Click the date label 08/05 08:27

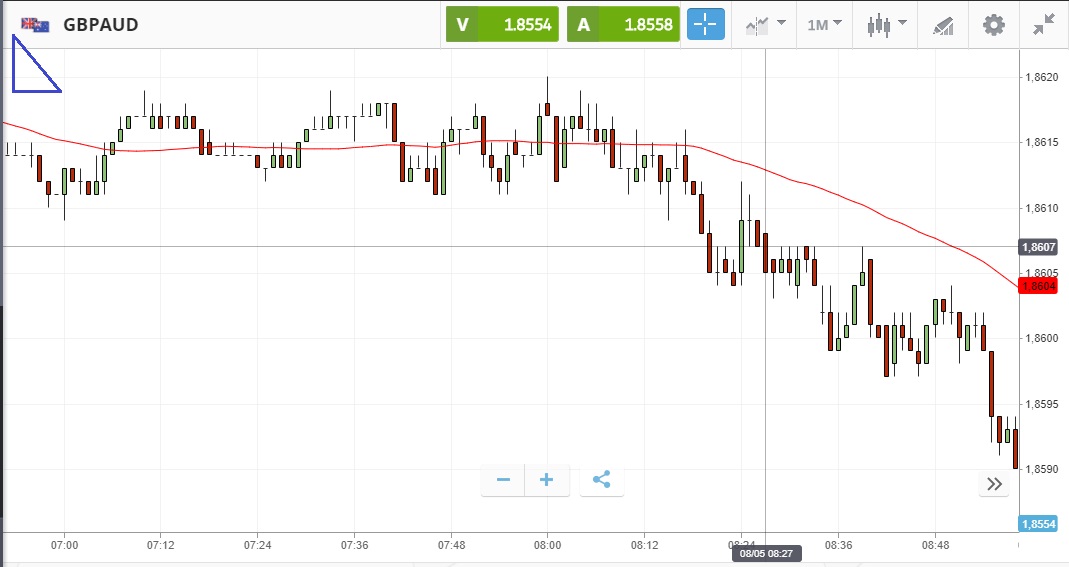(x=766, y=552)
